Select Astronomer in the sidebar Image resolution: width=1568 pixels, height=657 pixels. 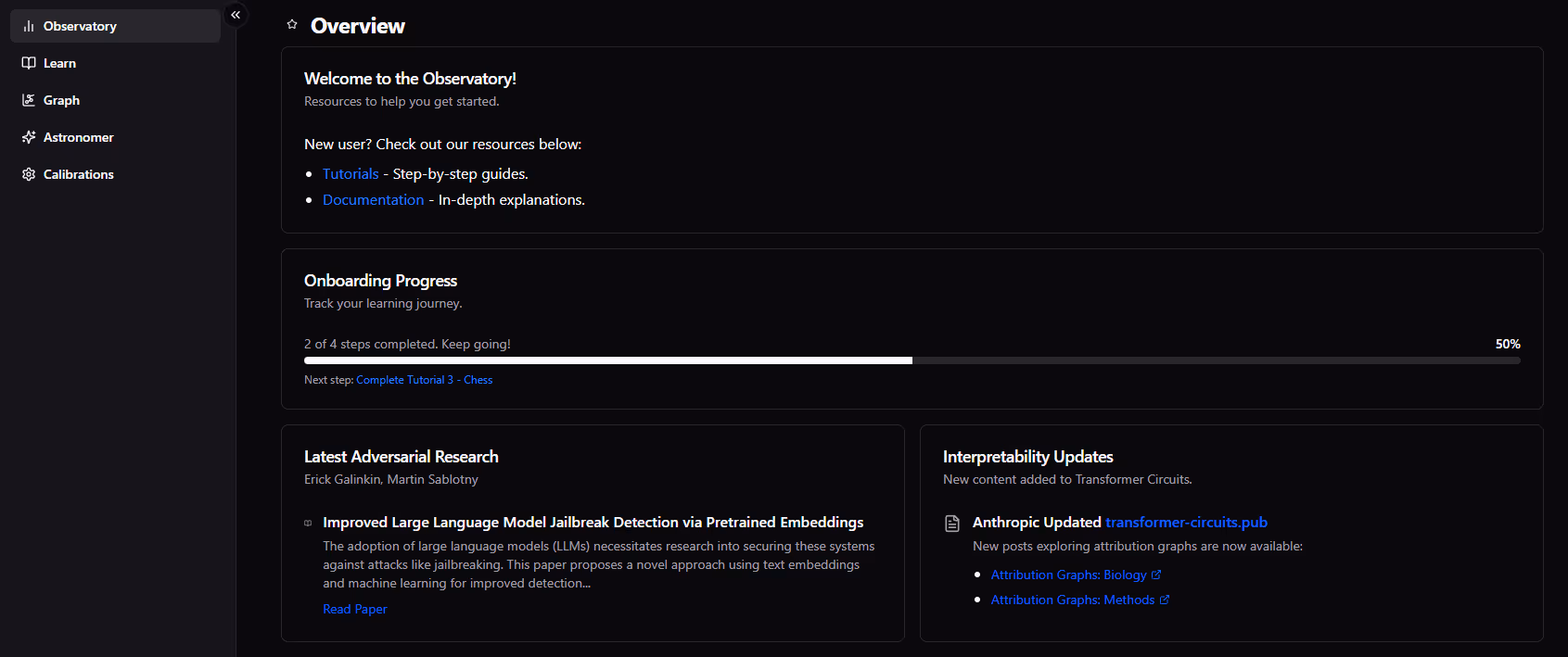[115, 137]
